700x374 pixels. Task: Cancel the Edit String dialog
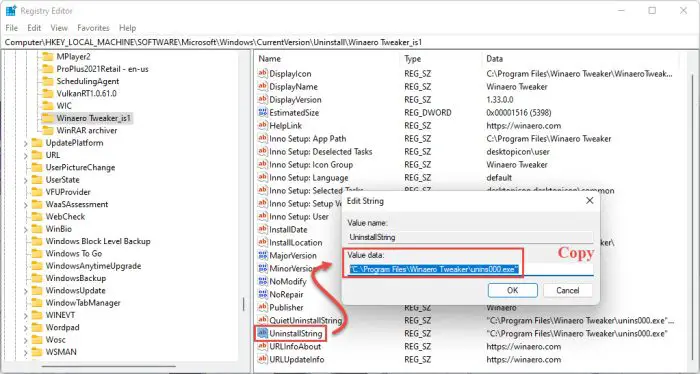tap(567, 291)
